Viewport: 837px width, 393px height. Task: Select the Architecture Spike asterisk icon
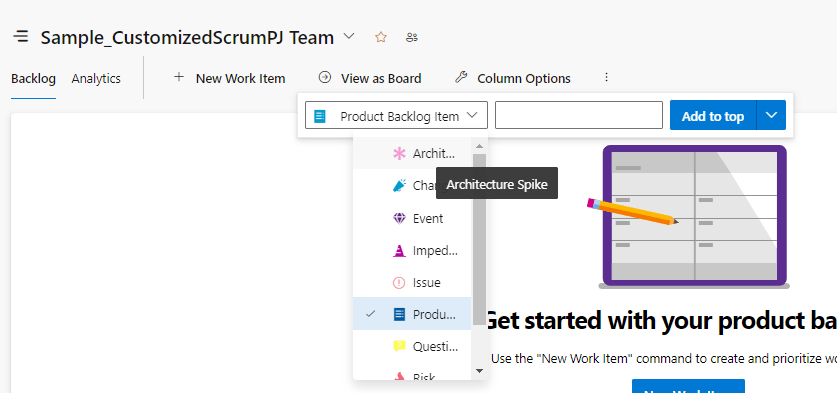(399, 154)
